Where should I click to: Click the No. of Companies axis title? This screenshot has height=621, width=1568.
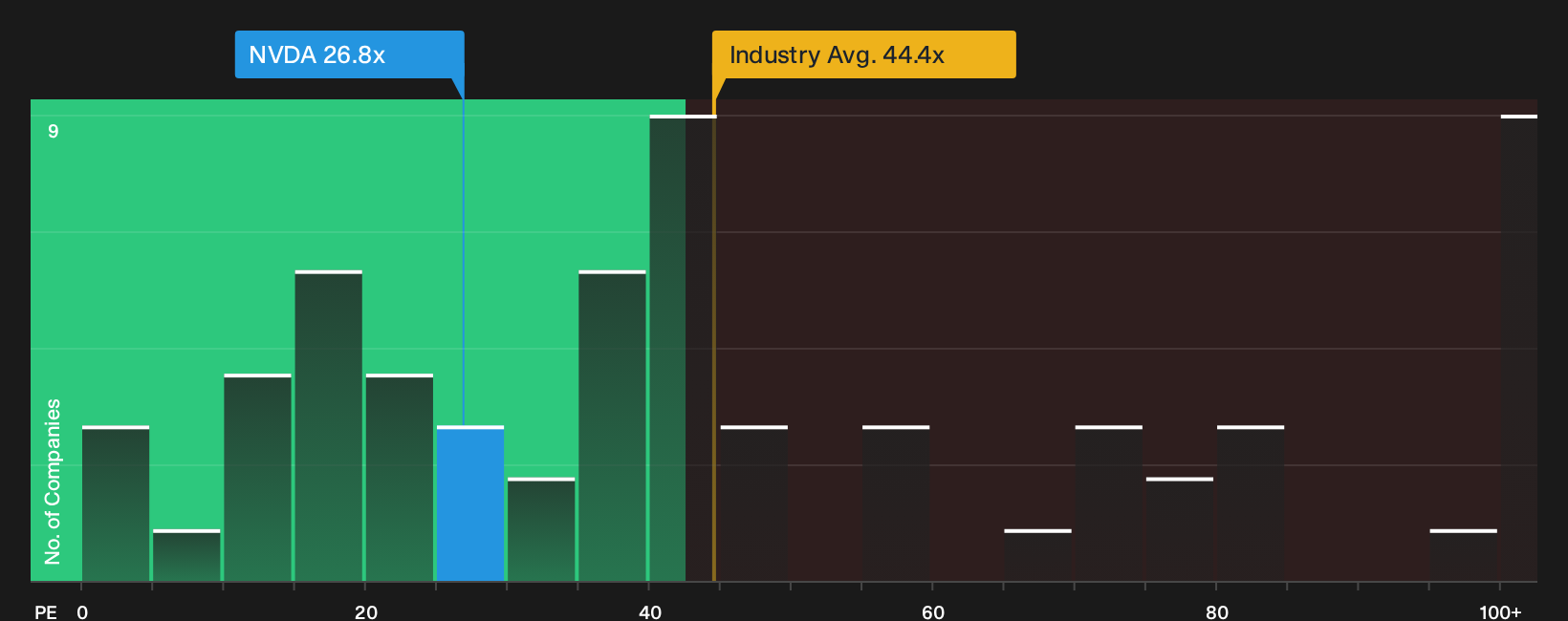pyautogui.click(x=53, y=481)
